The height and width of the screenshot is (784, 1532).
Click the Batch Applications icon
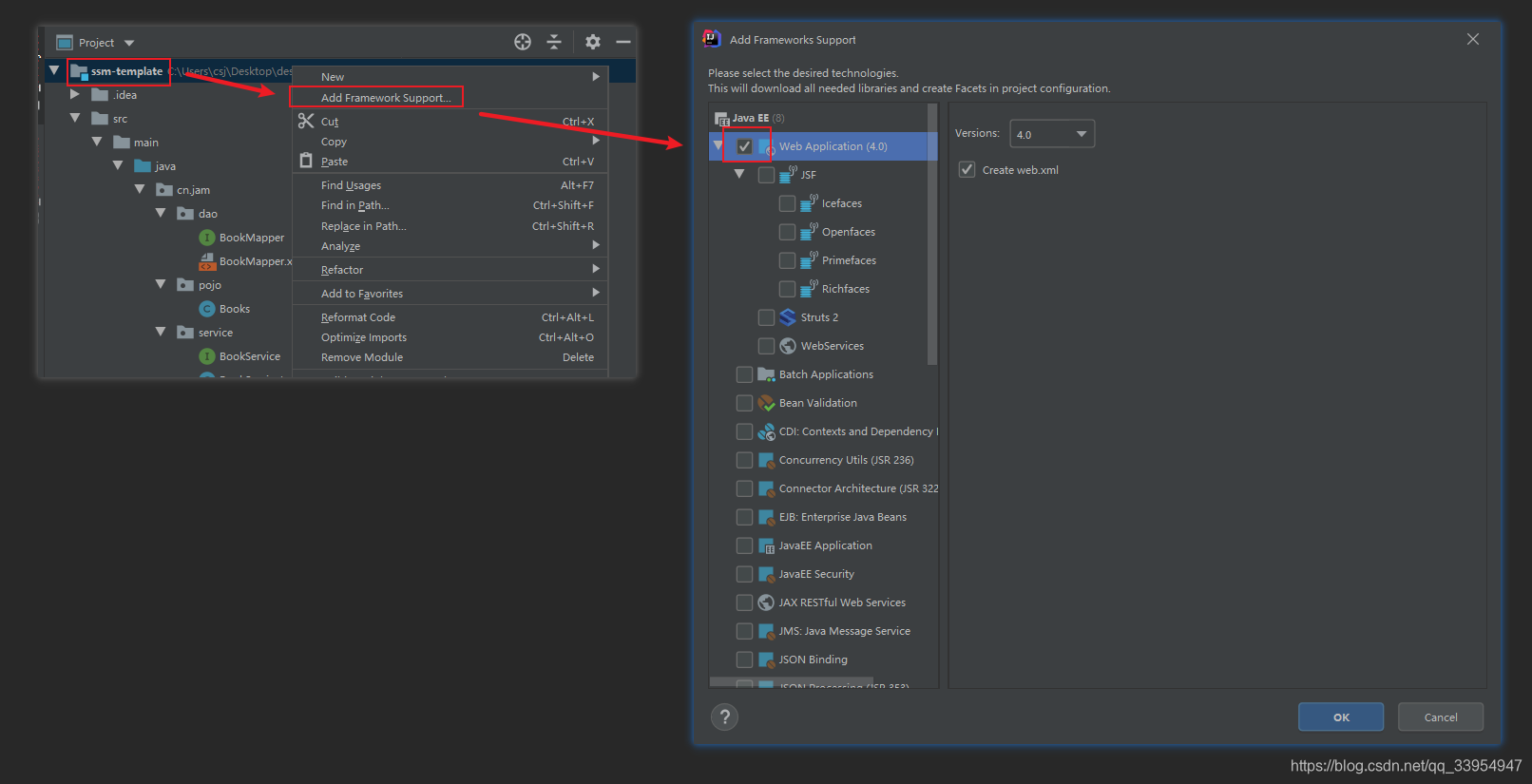click(x=766, y=374)
